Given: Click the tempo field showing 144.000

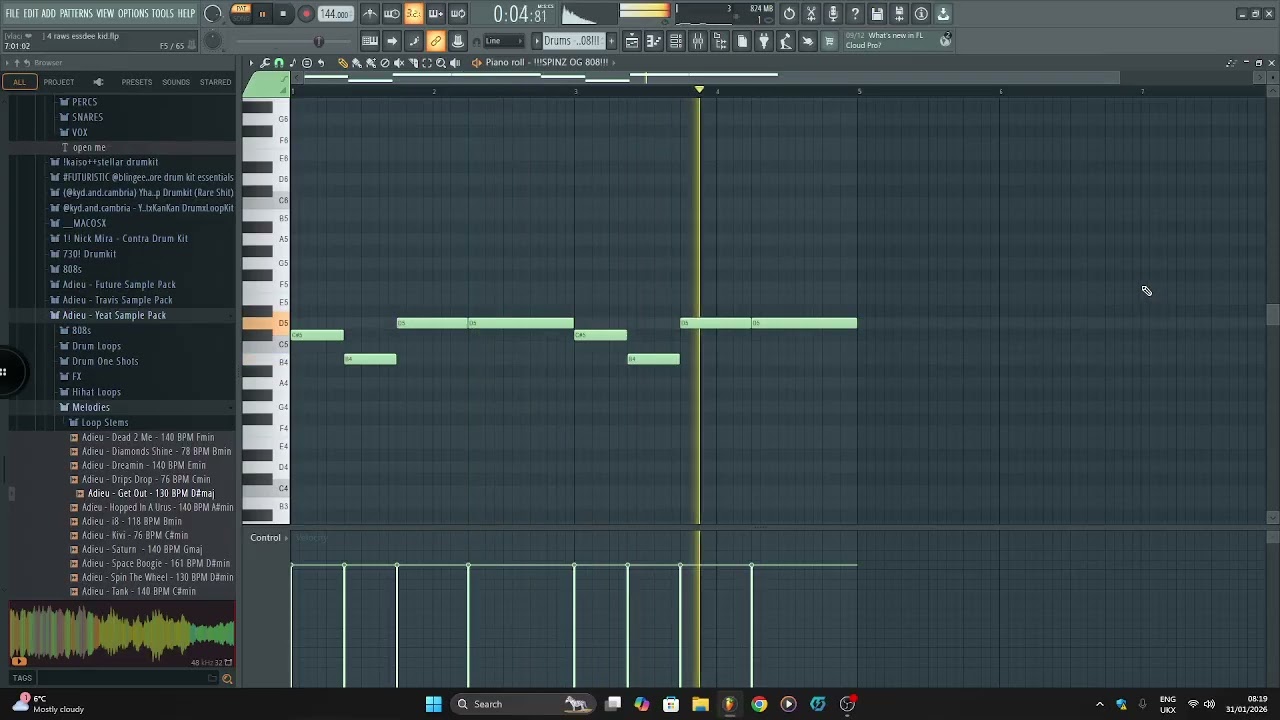Looking at the screenshot, I should [334, 14].
